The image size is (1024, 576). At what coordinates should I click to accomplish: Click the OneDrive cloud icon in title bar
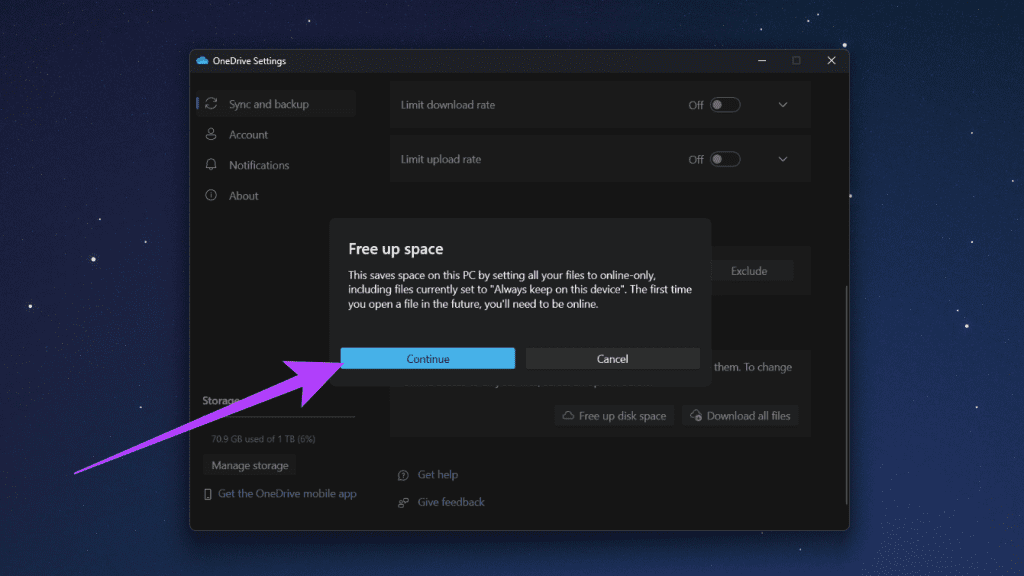[201, 60]
